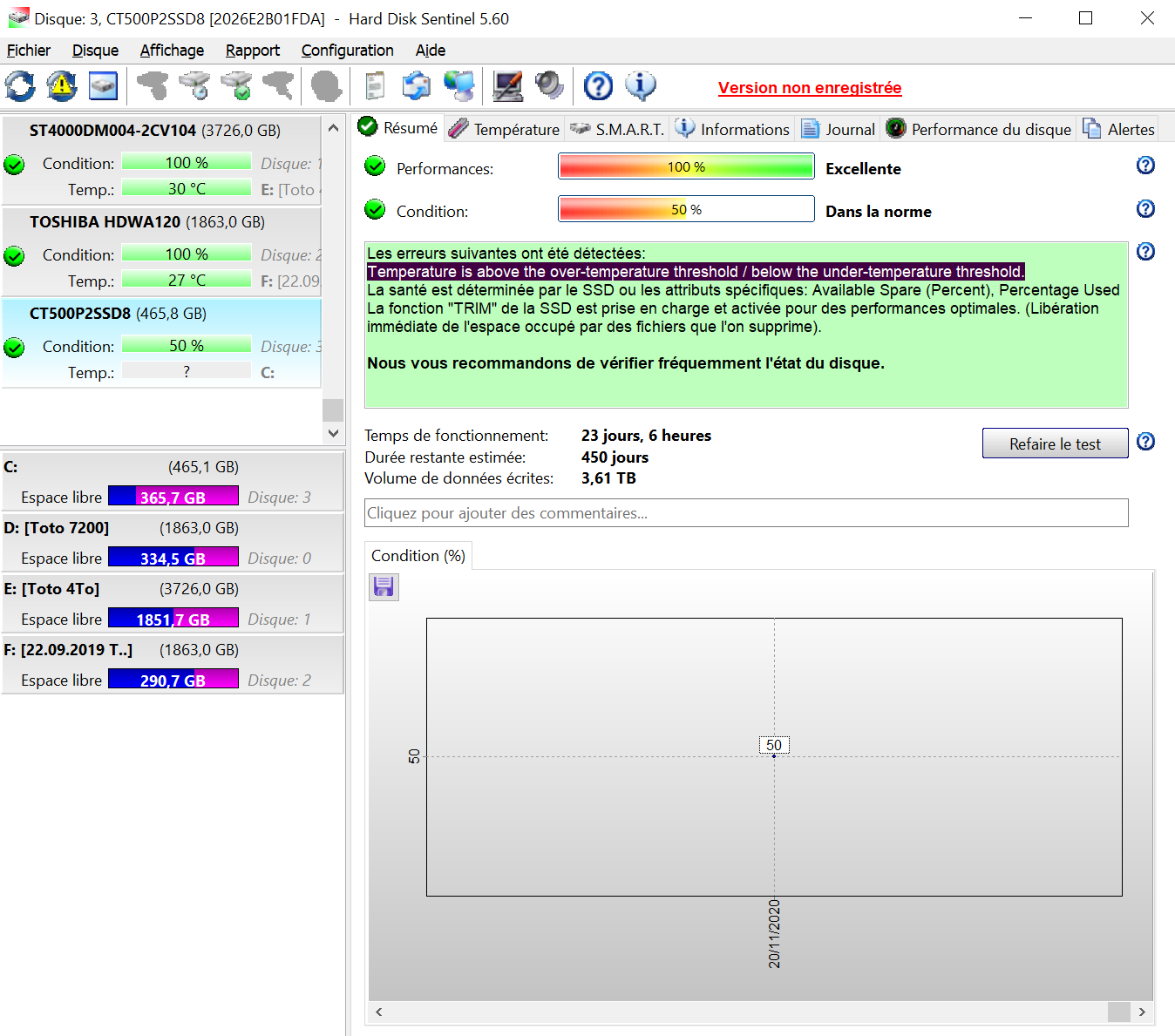
Task: Click help icon next to Performances bar
Action: pos(1145,166)
